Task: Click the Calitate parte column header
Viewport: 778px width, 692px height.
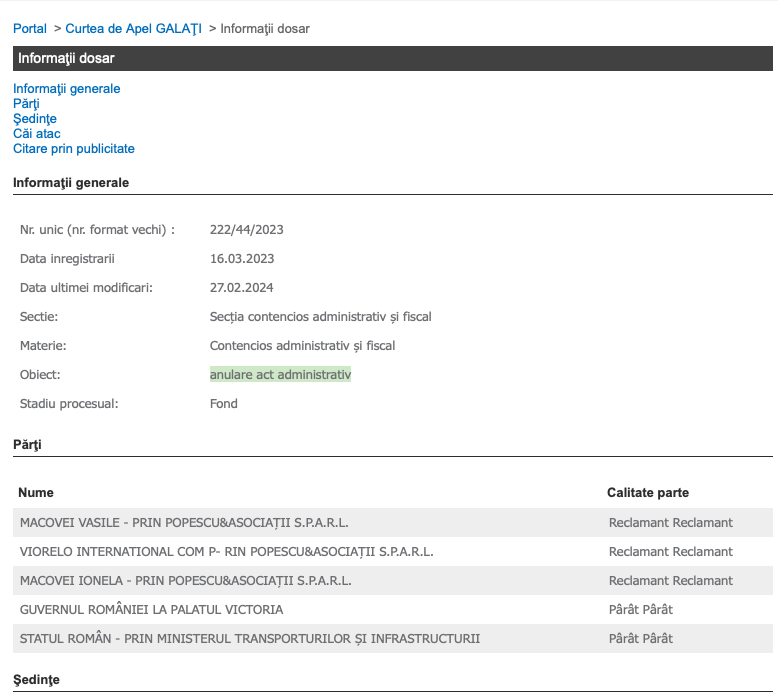Action: pyautogui.click(x=647, y=493)
